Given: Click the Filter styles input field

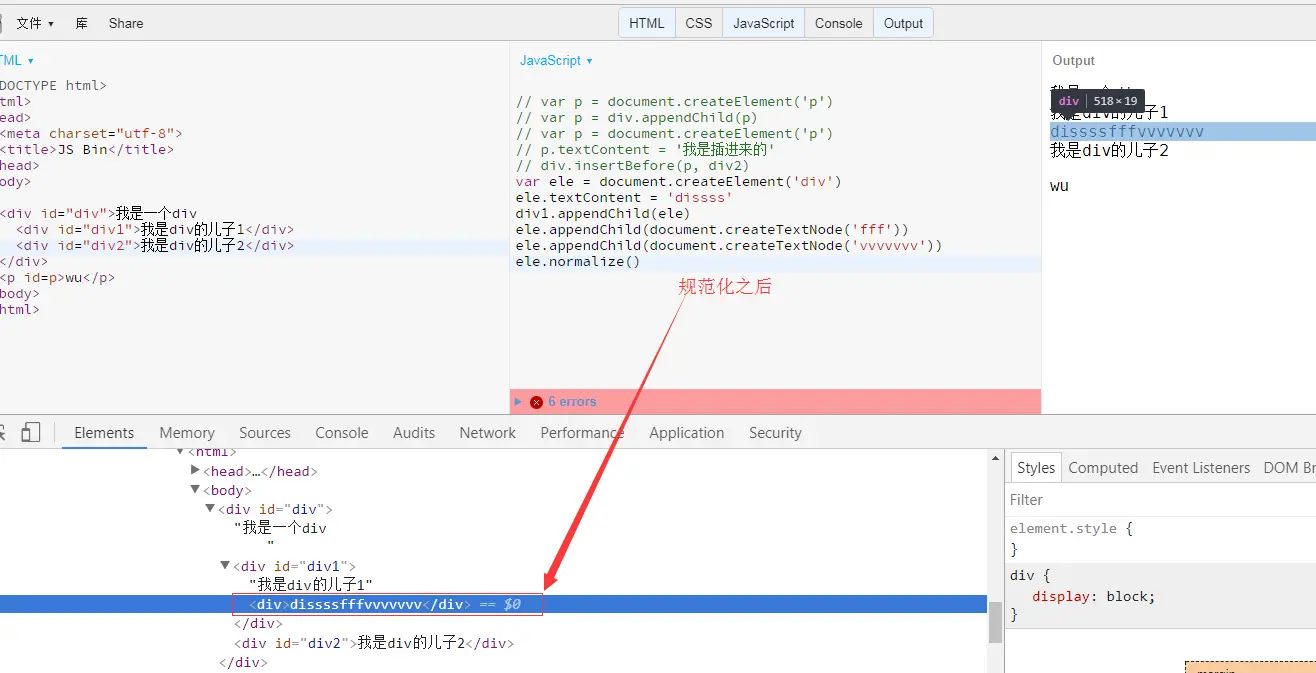Looking at the screenshot, I should pyautogui.click(x=1160, y=499).
